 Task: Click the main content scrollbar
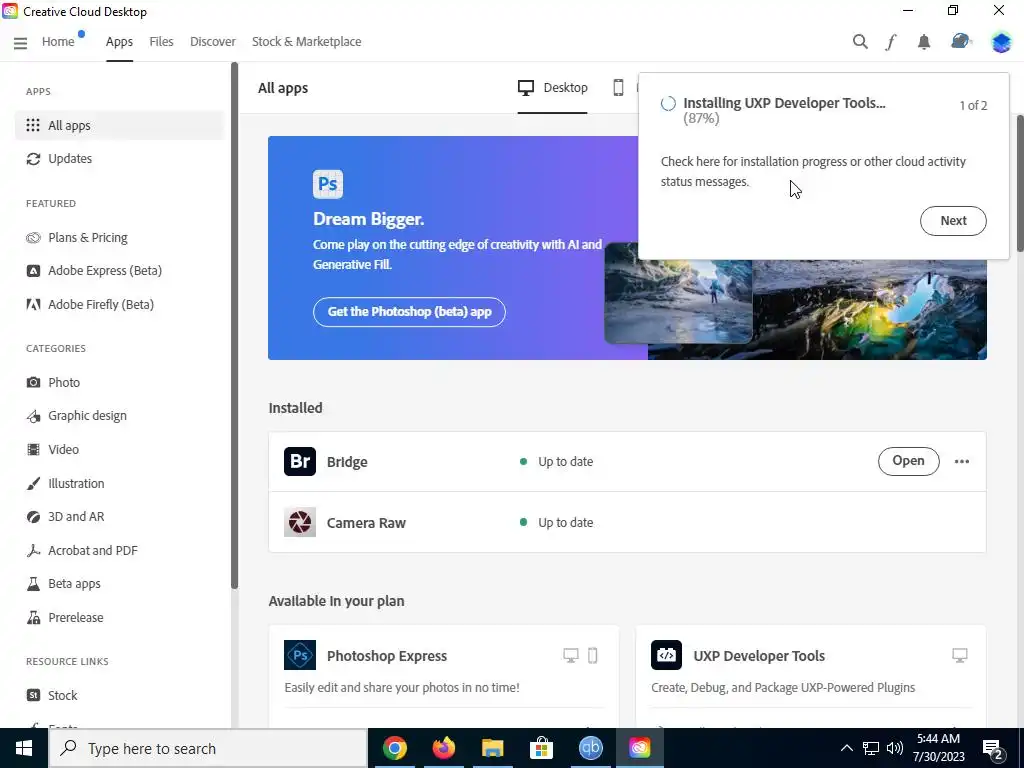point(1019,183)
